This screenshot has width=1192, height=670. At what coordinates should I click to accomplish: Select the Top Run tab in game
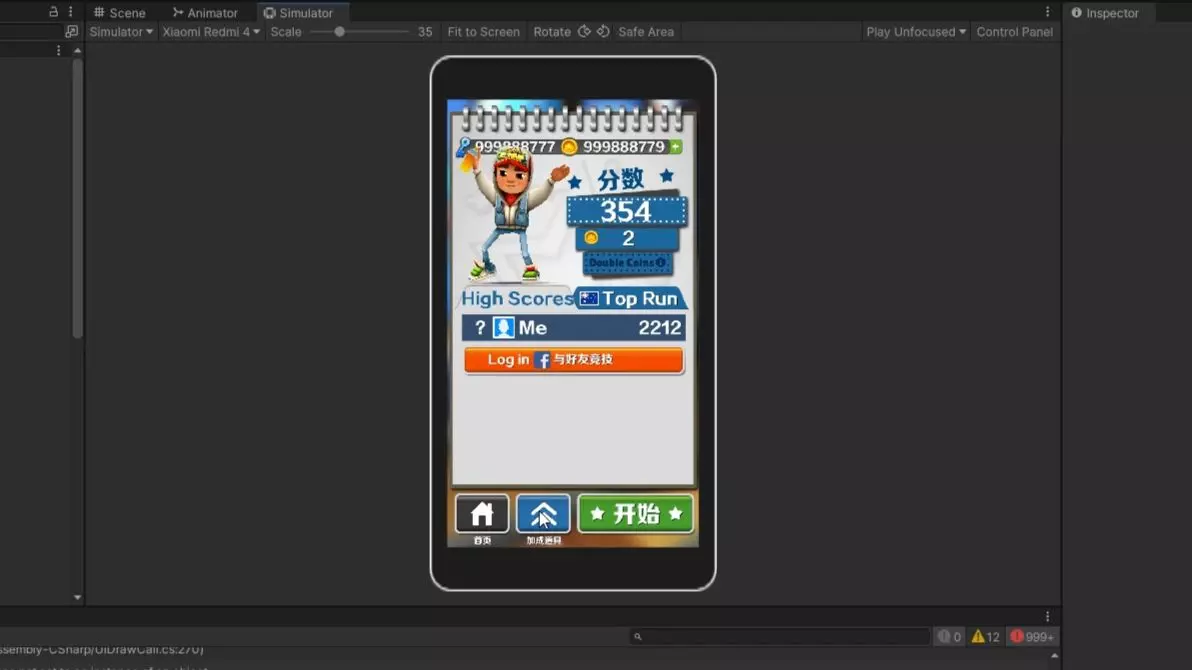click(630, 298)
